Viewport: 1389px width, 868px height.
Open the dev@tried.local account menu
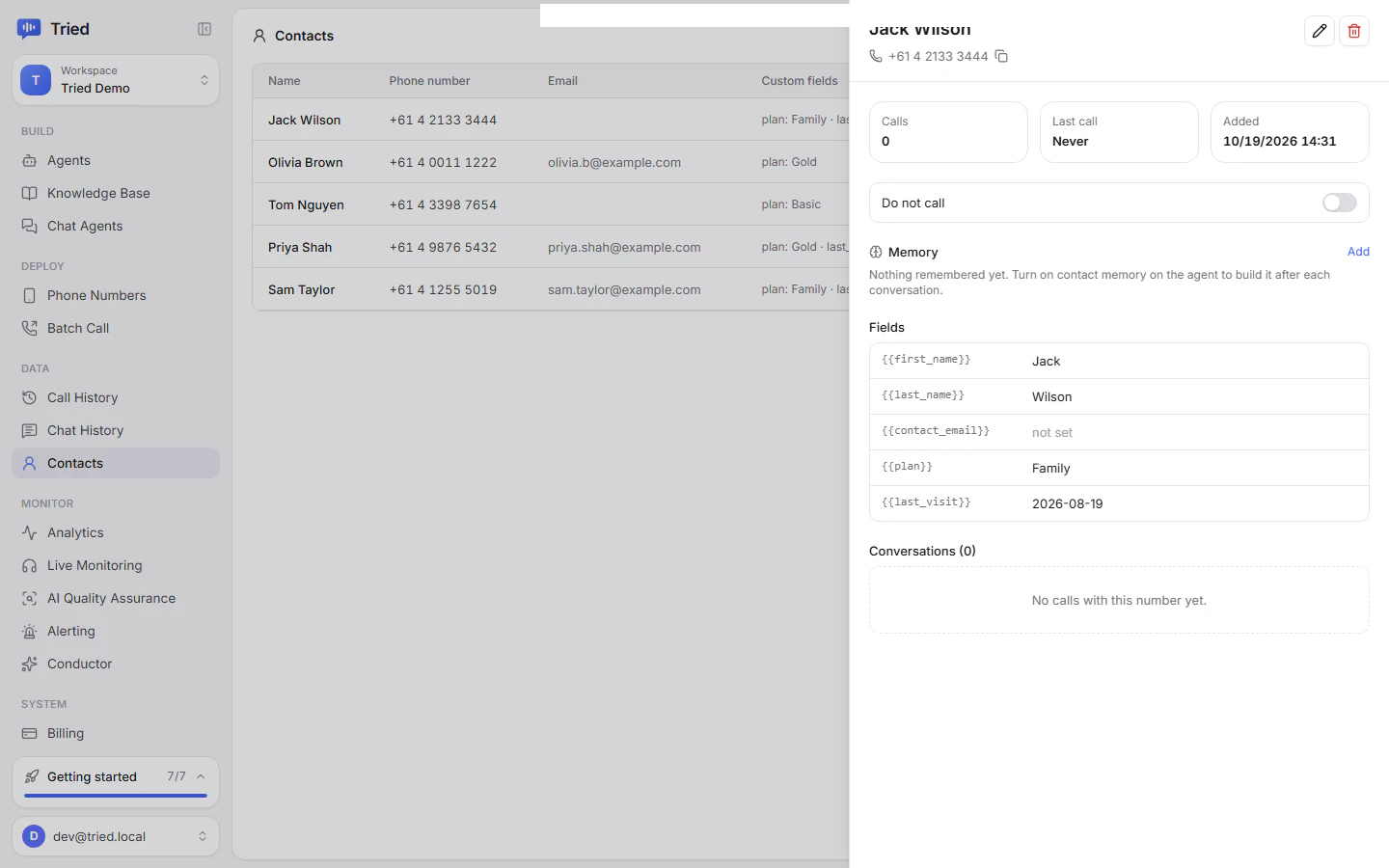click(116, 836)
